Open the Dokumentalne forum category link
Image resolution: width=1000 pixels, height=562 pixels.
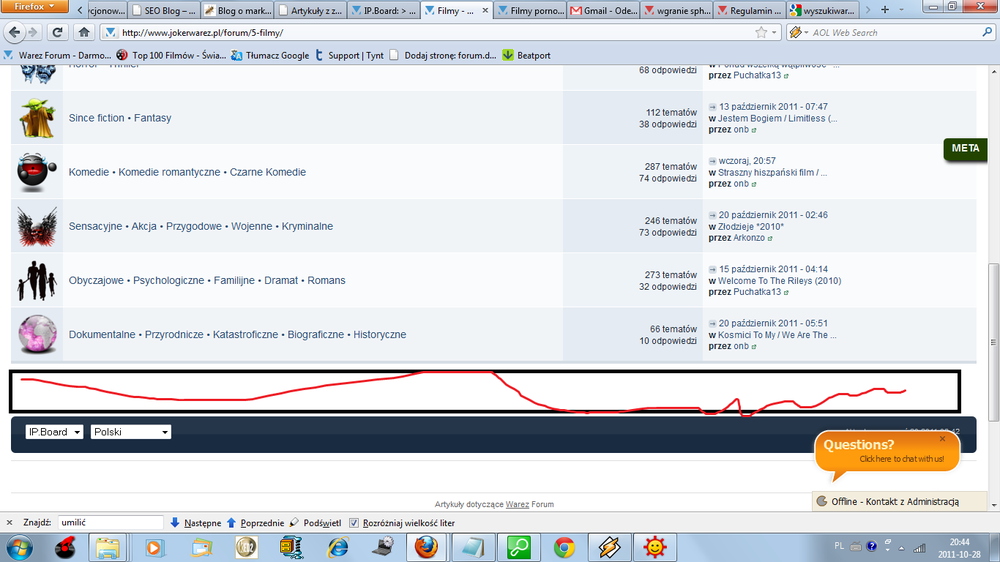coord(102,334)
